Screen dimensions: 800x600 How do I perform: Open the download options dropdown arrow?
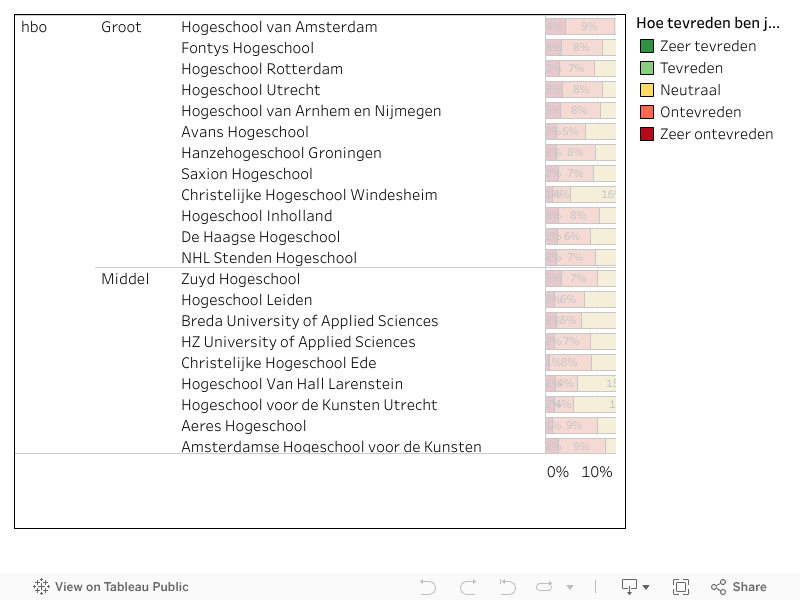click(x=646, y=587)
